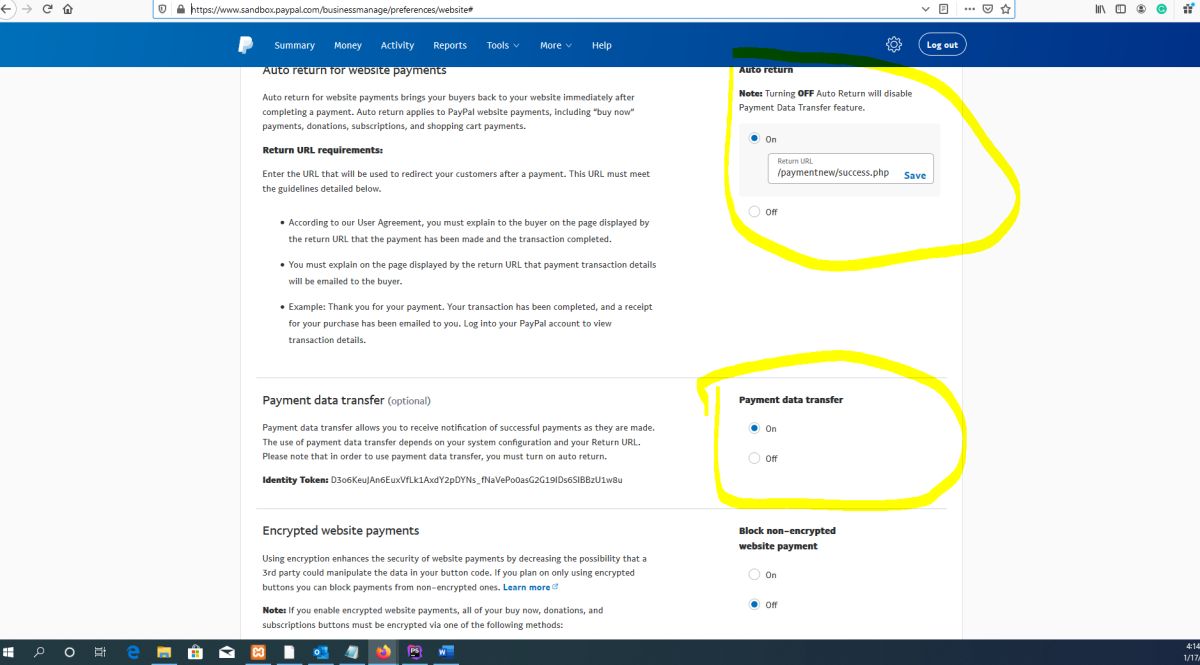
Task: Open PhpStorm from the taskbar
Action: 414,652
